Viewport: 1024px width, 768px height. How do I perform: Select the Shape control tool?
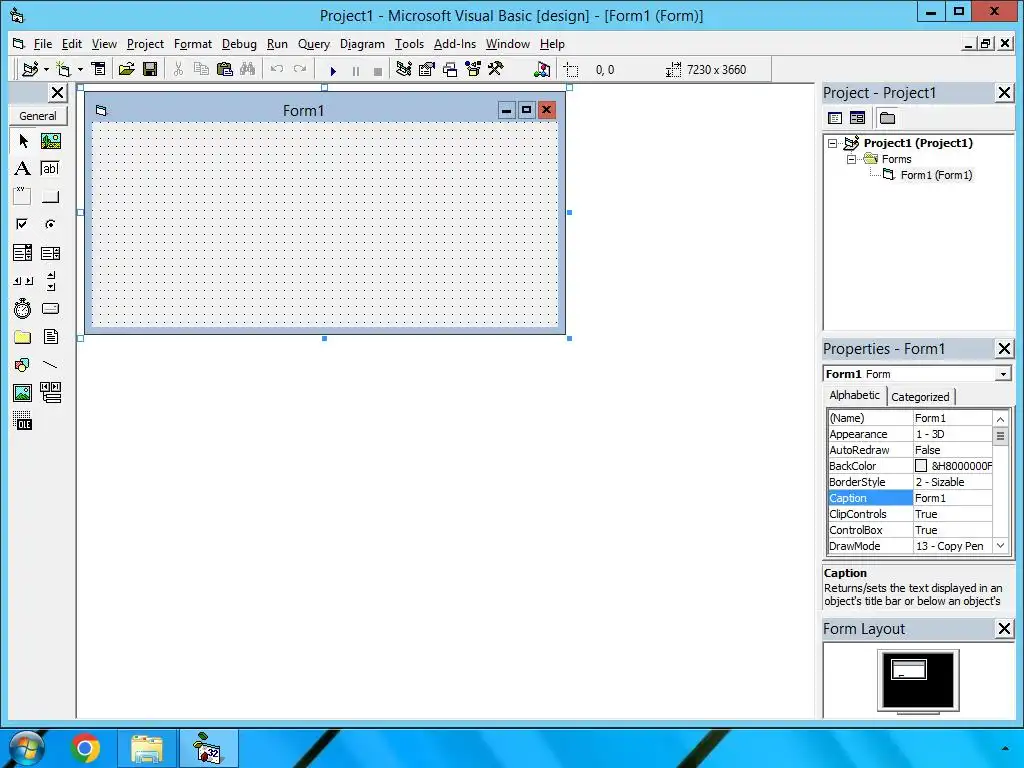(23, 364)
